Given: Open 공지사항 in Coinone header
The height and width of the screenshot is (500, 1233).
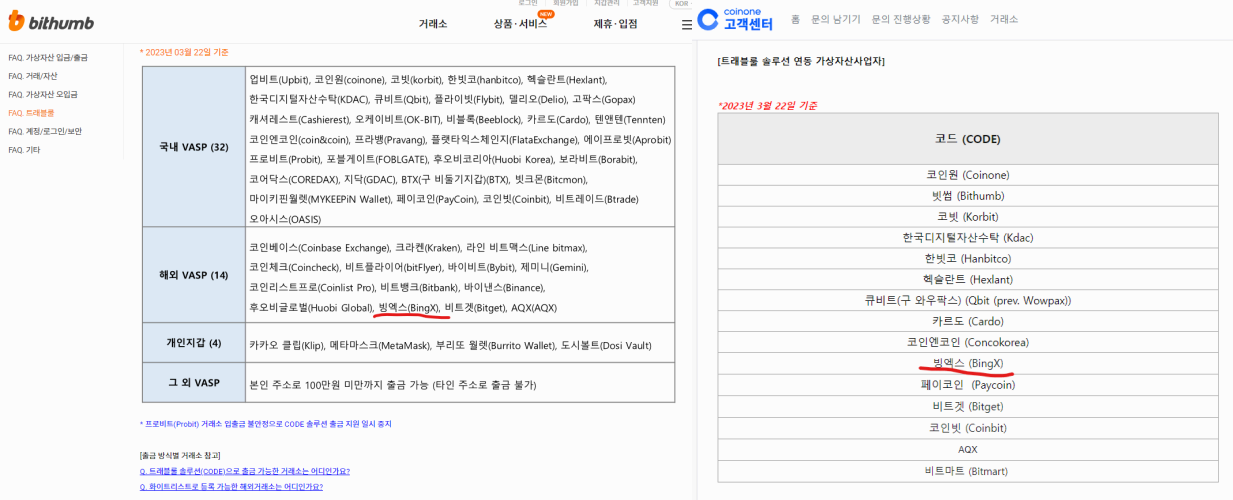Looking at the screenshot, I should [960, 19].
